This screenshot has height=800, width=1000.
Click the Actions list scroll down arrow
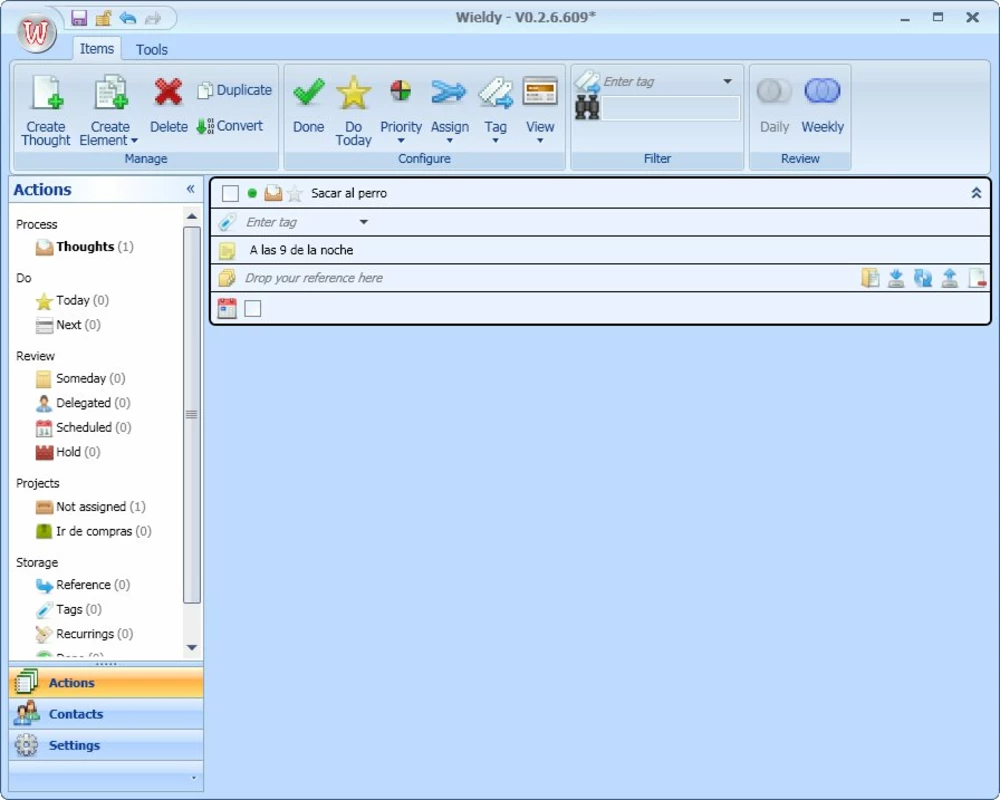click(x=192, y=648)
